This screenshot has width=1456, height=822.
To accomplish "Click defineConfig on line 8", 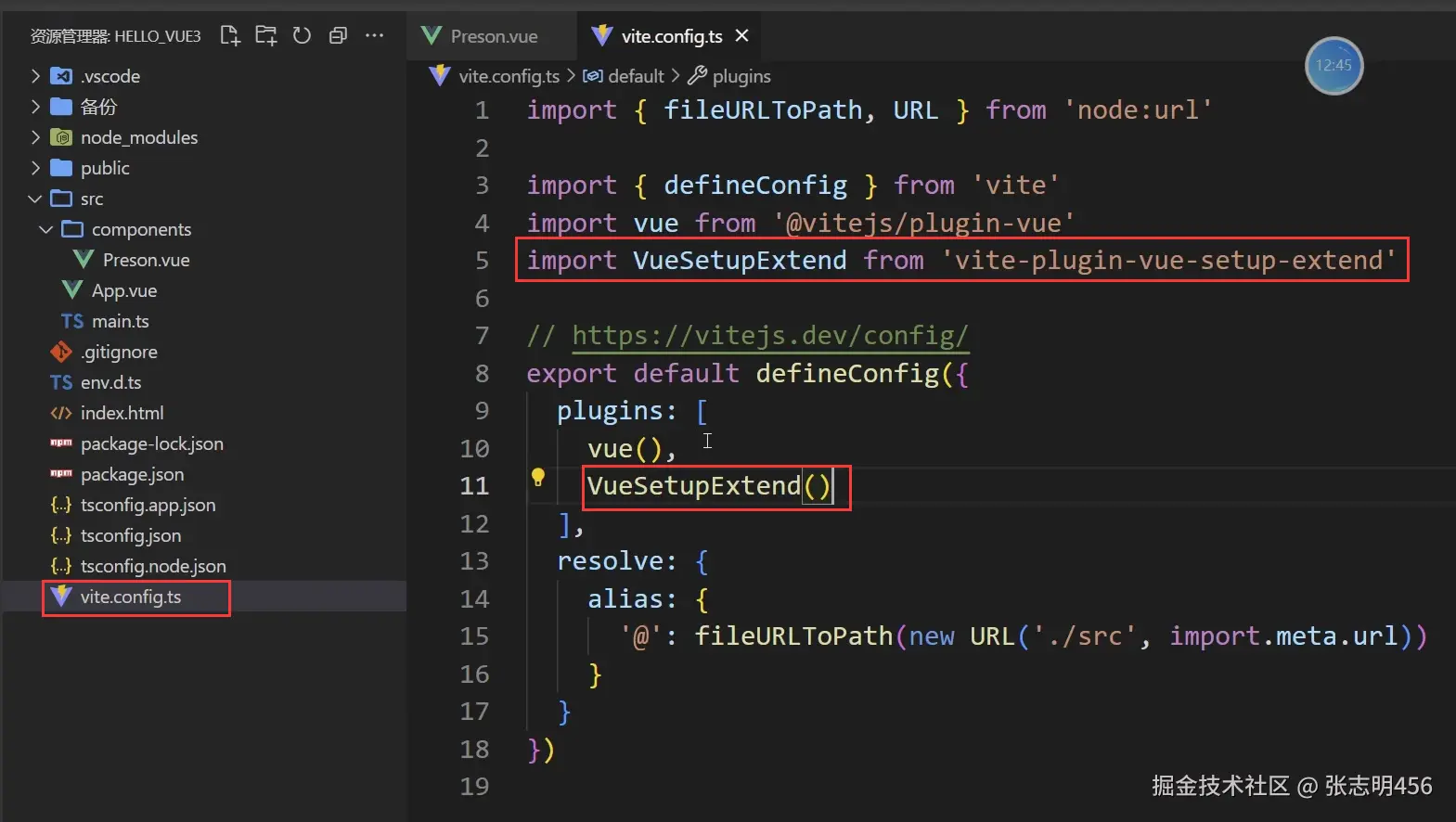I will [x=848, y=373].
